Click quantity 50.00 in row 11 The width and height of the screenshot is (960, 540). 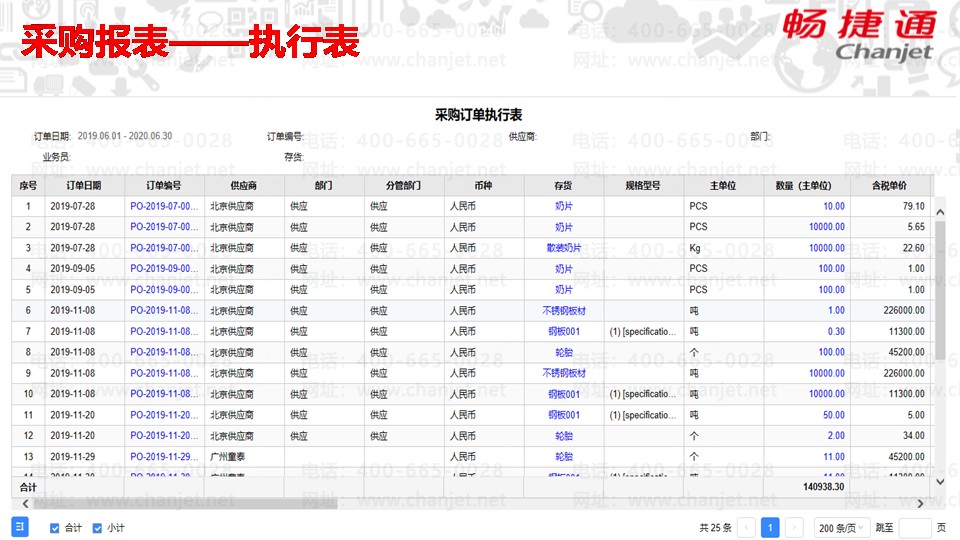click(833, 414)
